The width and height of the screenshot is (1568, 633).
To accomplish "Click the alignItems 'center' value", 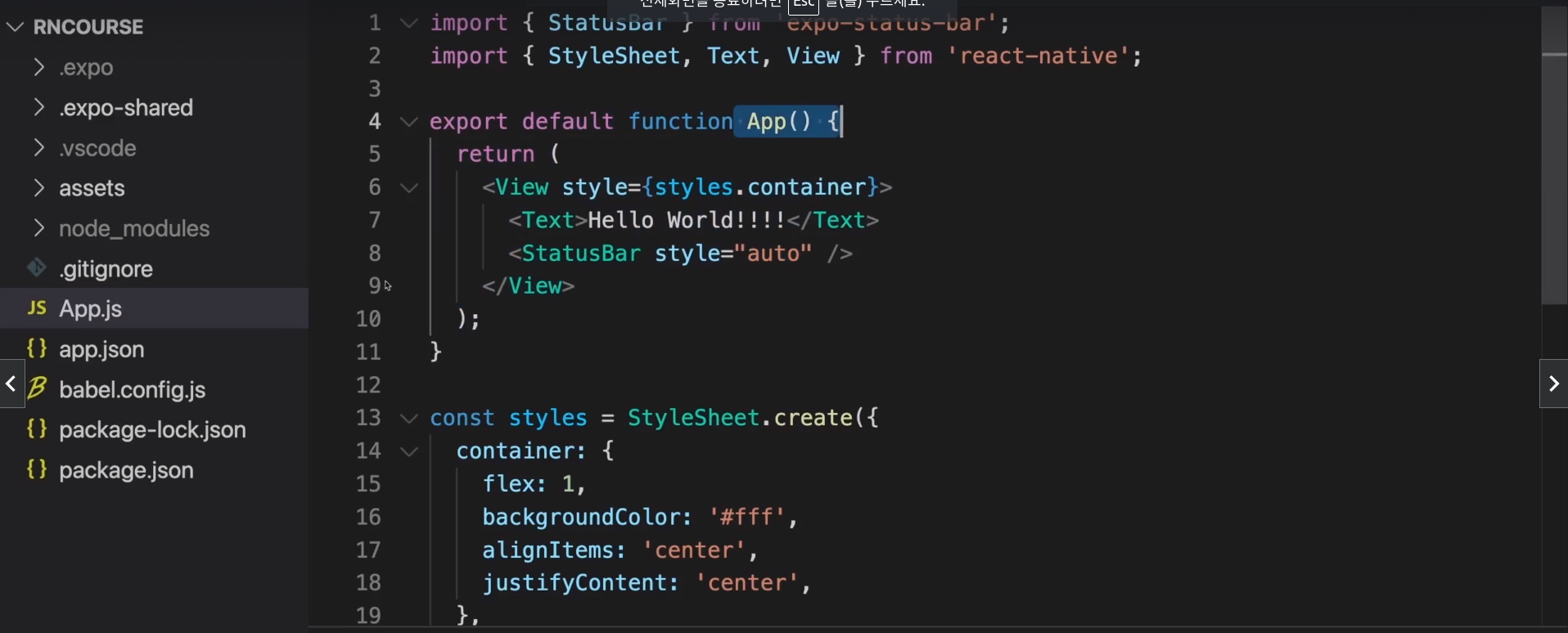I will pos(693,550).
